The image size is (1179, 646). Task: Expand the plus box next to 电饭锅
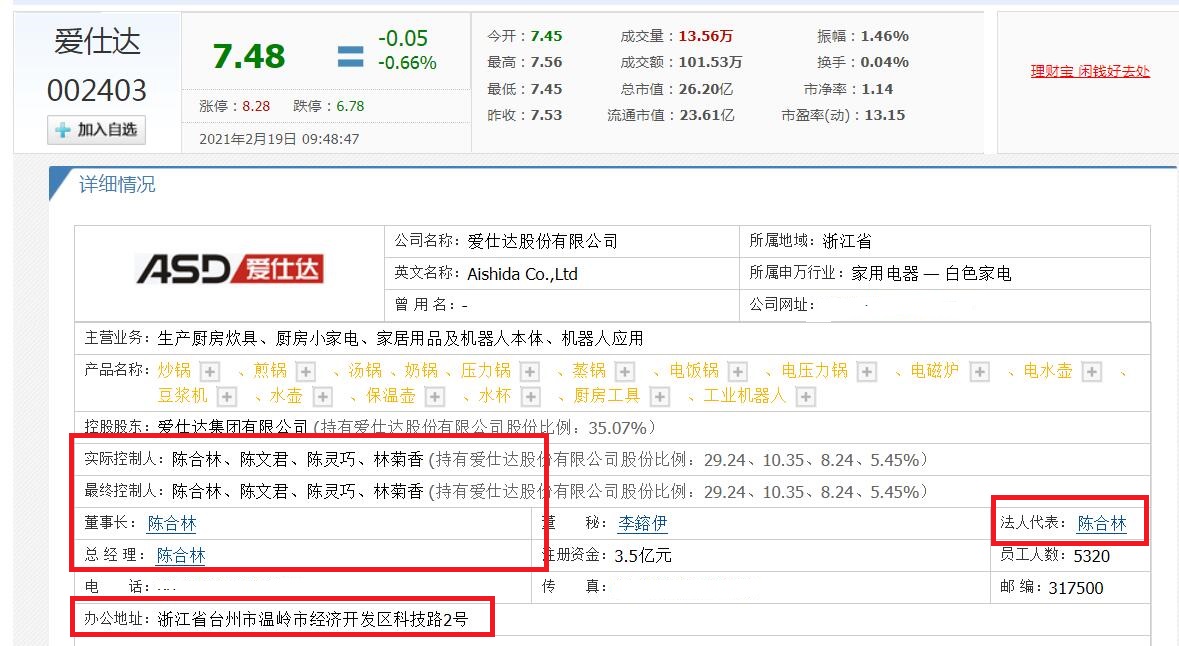click(738, 372)
